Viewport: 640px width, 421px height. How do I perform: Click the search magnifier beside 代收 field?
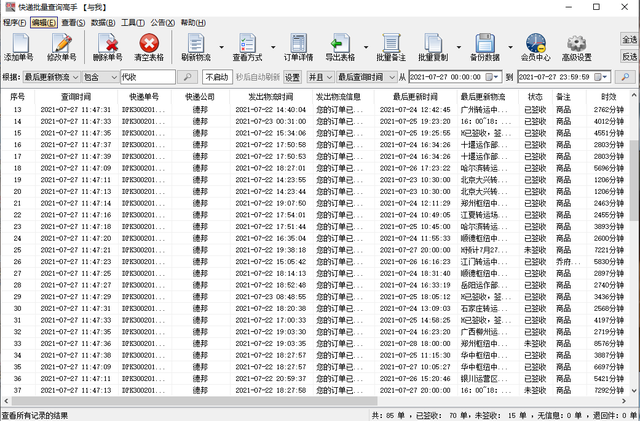click(x=188, y=77)
